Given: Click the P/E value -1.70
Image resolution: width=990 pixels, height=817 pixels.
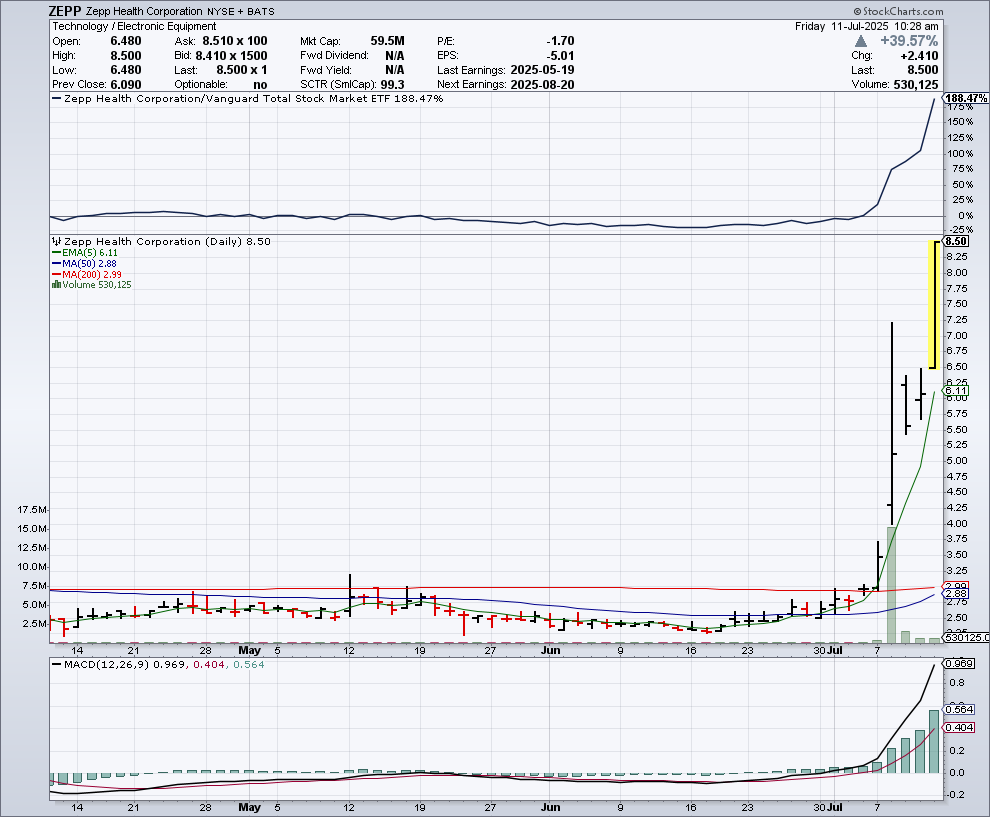Looking at the screenshot, I should click(x=560, y=41).
